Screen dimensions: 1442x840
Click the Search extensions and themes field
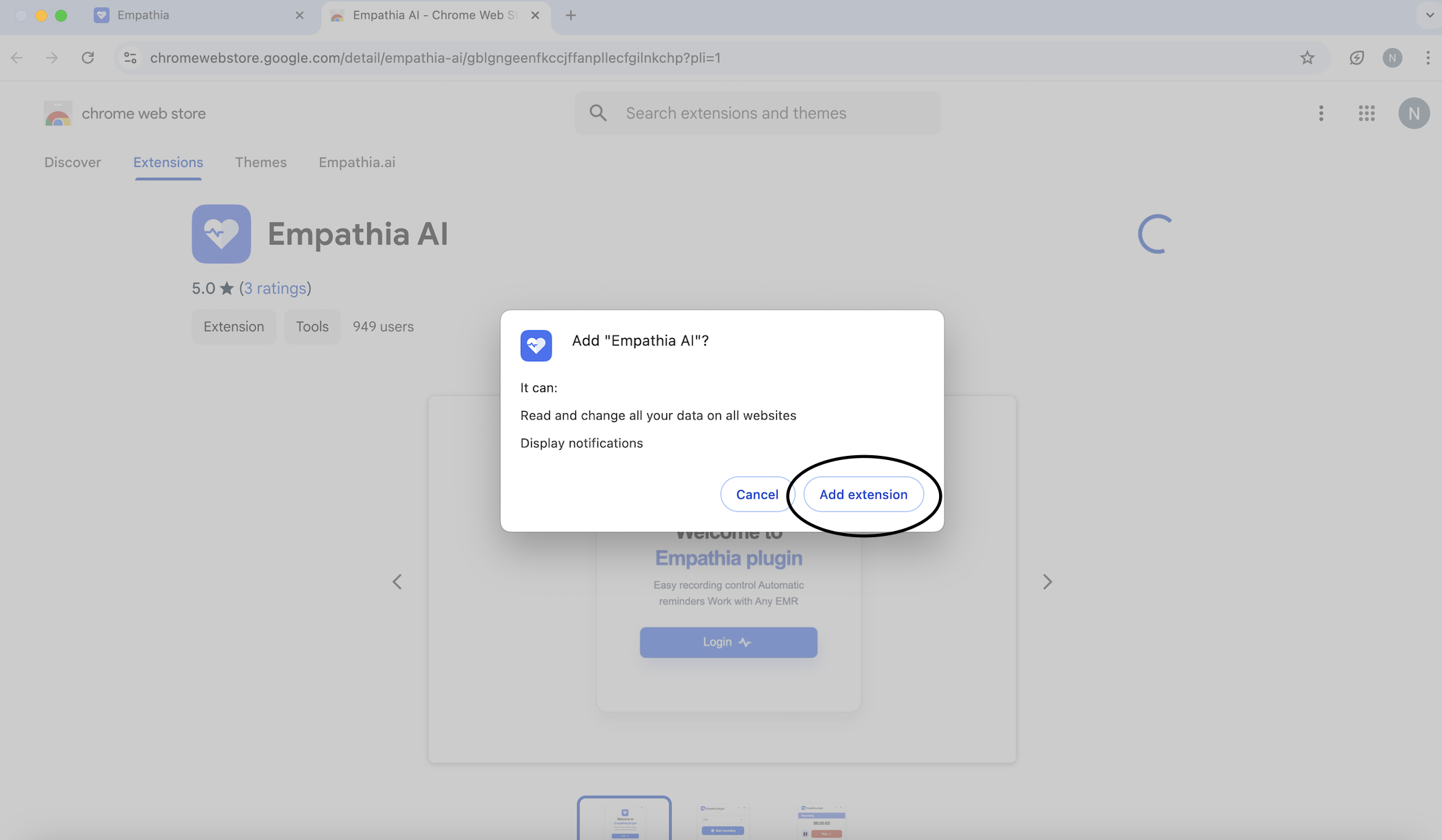click(759, 113)
